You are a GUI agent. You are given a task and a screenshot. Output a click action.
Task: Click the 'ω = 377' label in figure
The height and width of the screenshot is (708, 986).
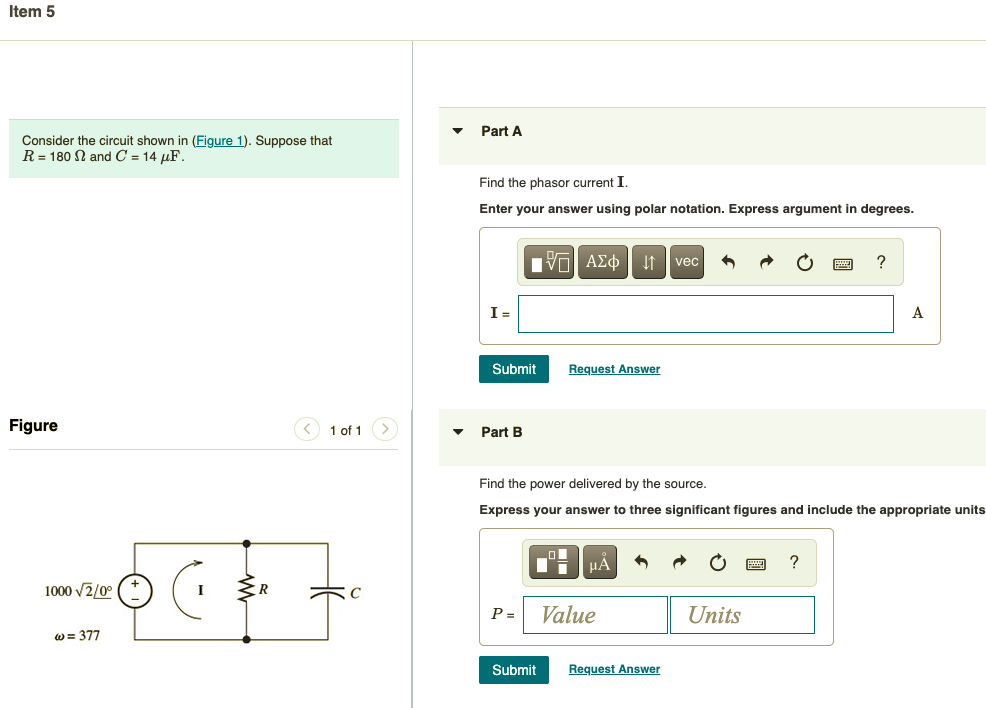coord(77,636)
